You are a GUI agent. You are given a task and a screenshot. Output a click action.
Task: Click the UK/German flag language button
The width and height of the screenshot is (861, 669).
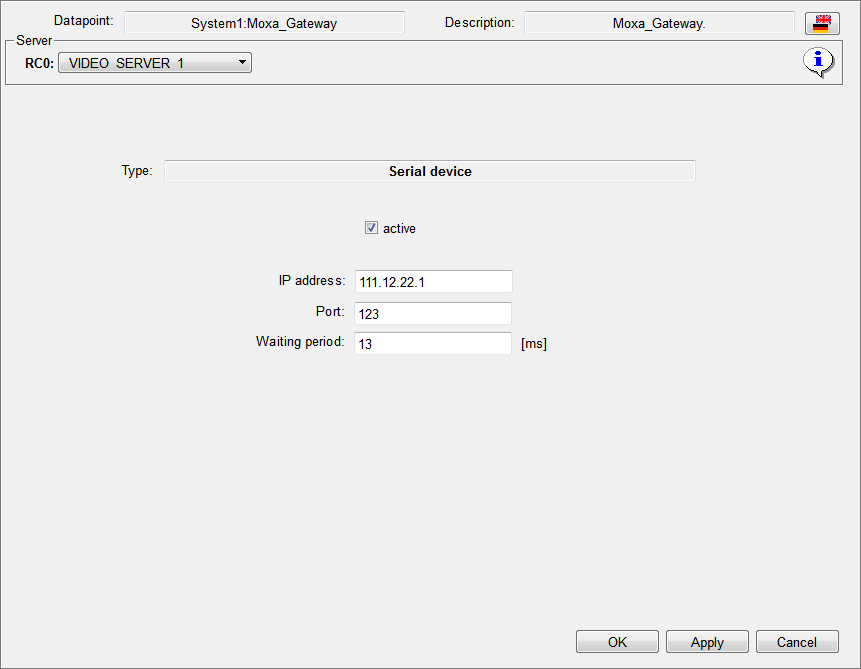pyautogui.click(x=821, y=23)
